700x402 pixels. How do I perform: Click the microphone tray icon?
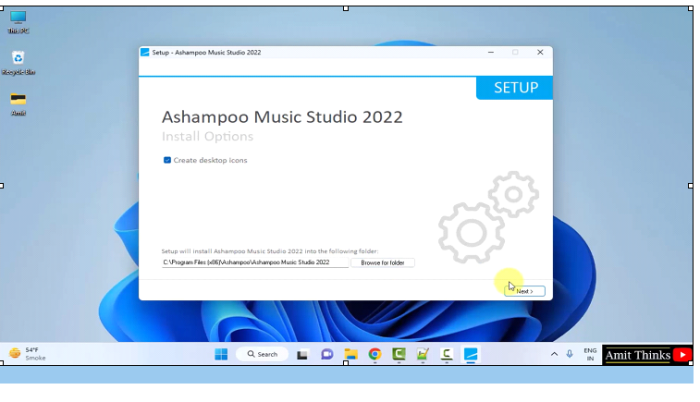(570, 354)
